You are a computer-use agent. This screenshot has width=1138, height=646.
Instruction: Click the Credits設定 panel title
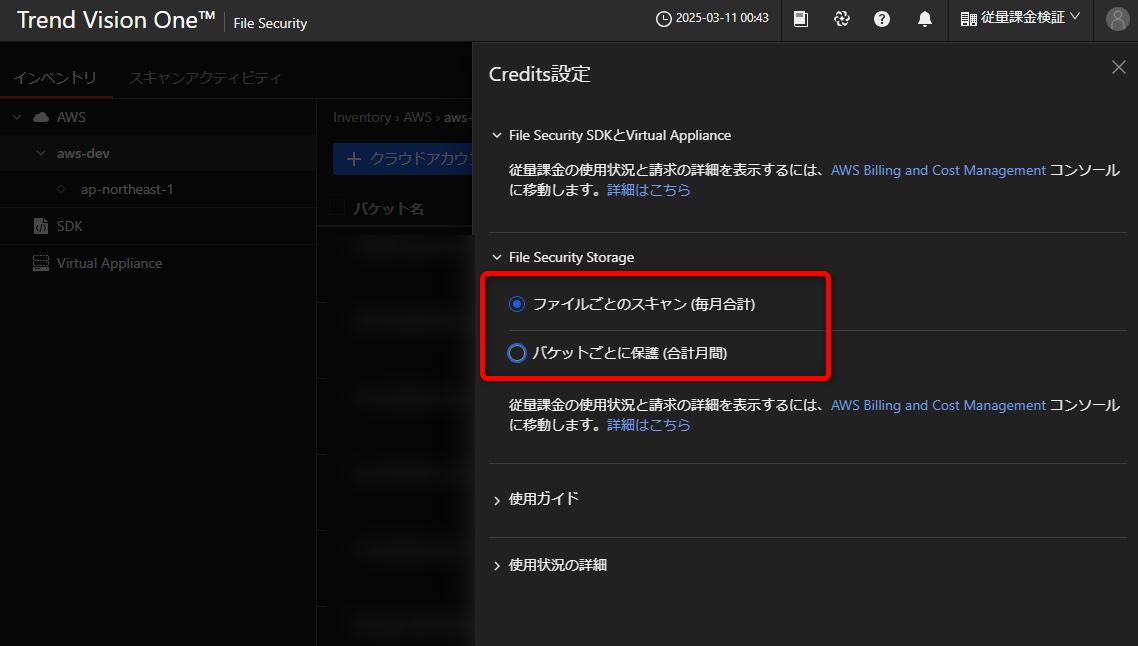click(x=539, y=74)
